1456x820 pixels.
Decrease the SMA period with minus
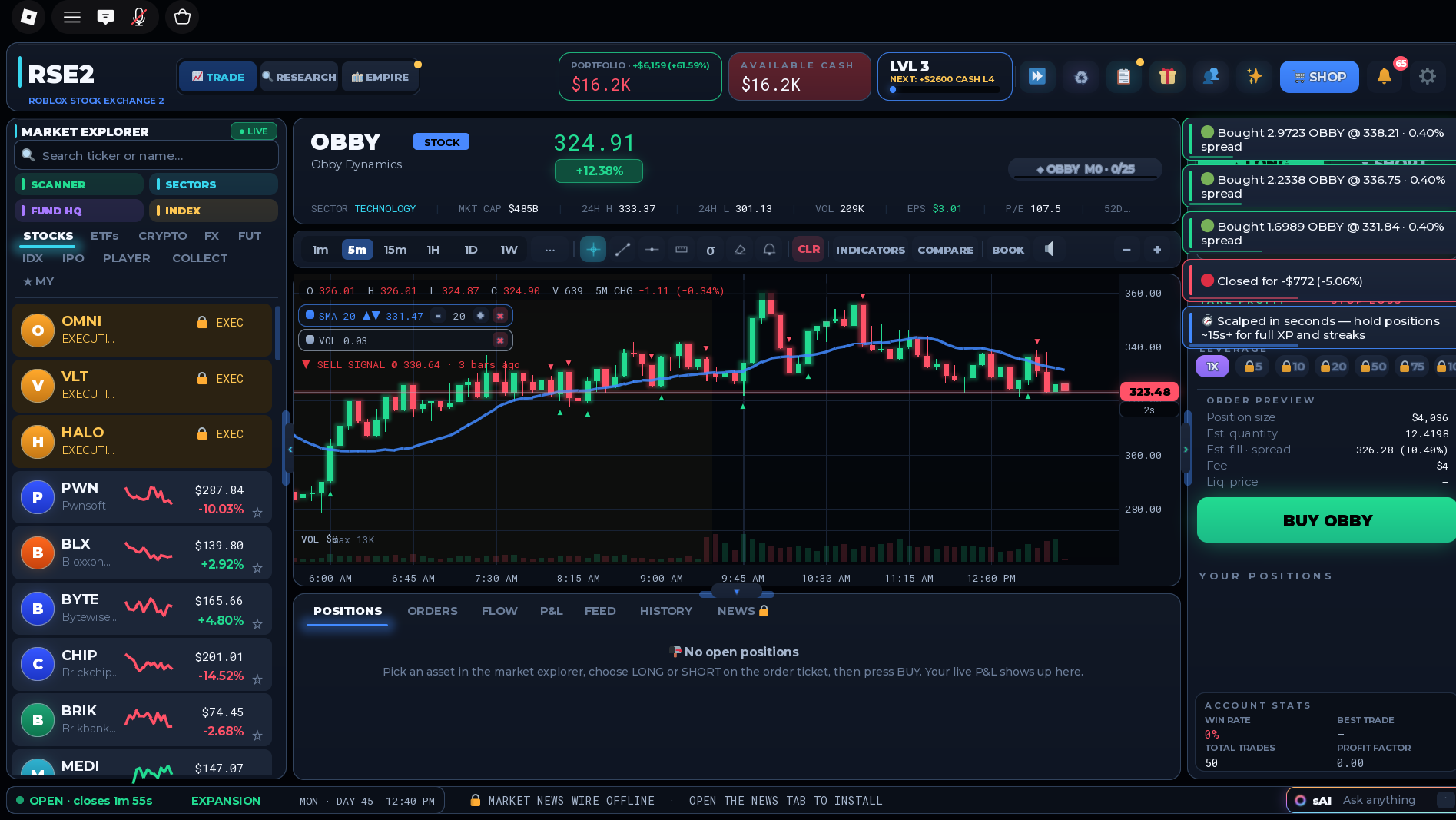pyautogui.click(x=438, y=316)
